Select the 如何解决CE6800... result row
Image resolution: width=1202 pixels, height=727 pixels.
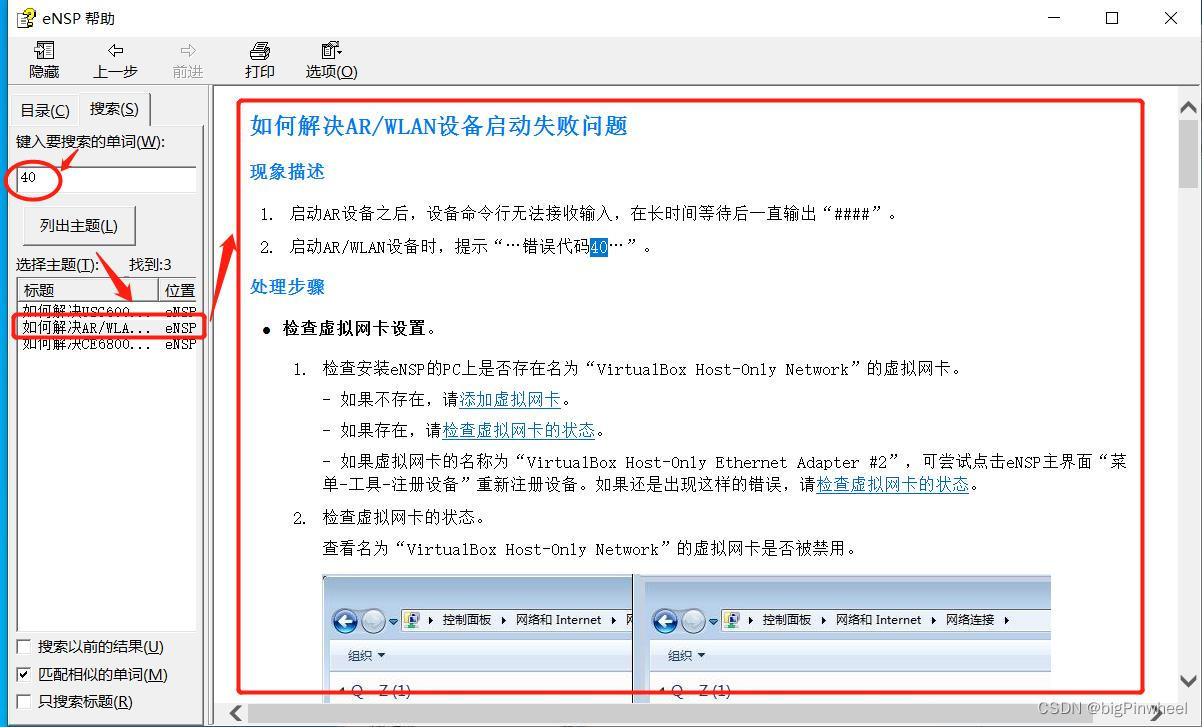click(107, 344)
